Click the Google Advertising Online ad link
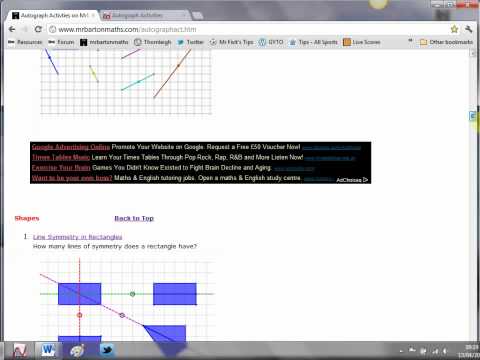Viewport: 480px width, 360px height. tap(71, 147)
